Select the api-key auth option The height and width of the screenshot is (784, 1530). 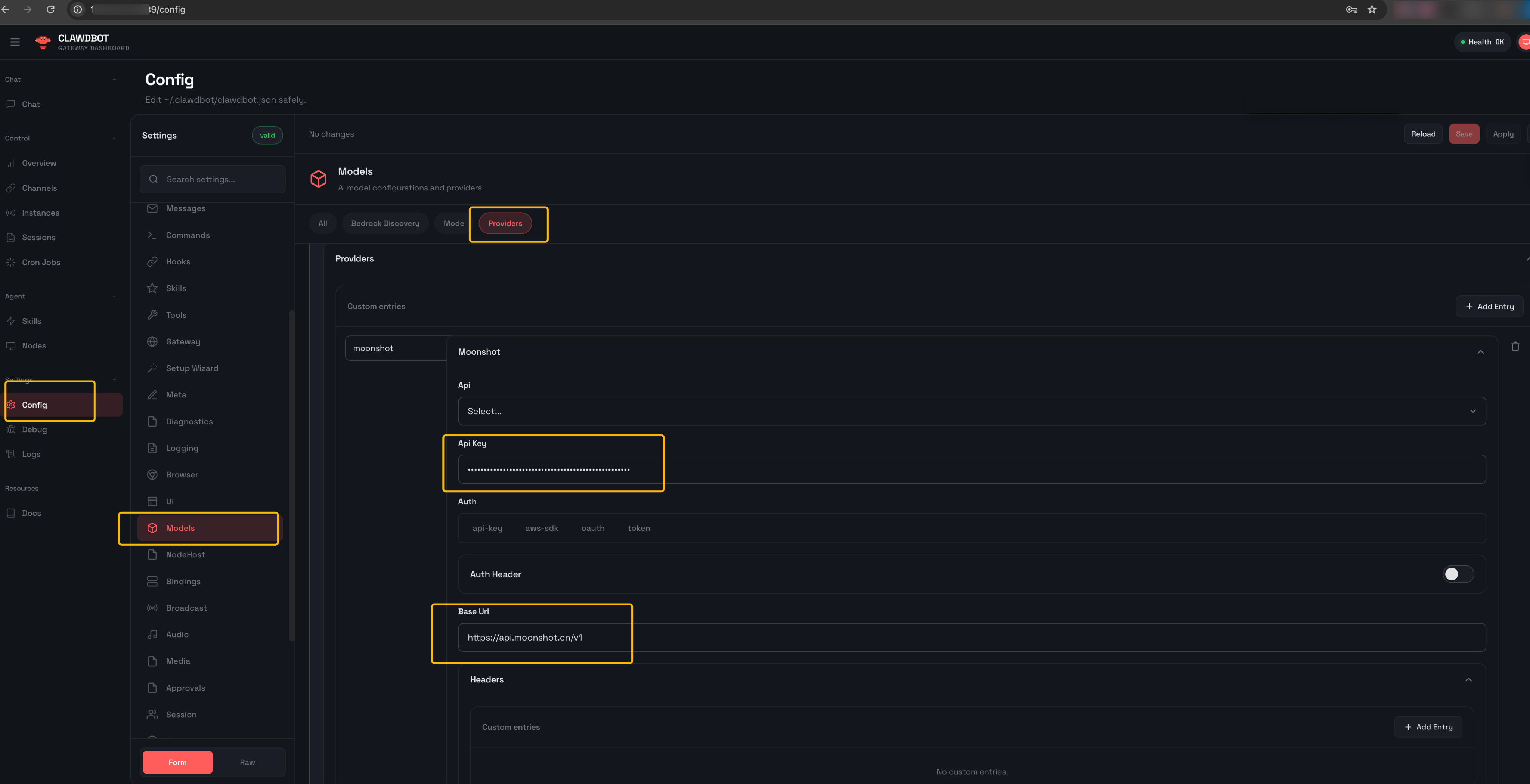pyautogui.click(x=487, y=528)
